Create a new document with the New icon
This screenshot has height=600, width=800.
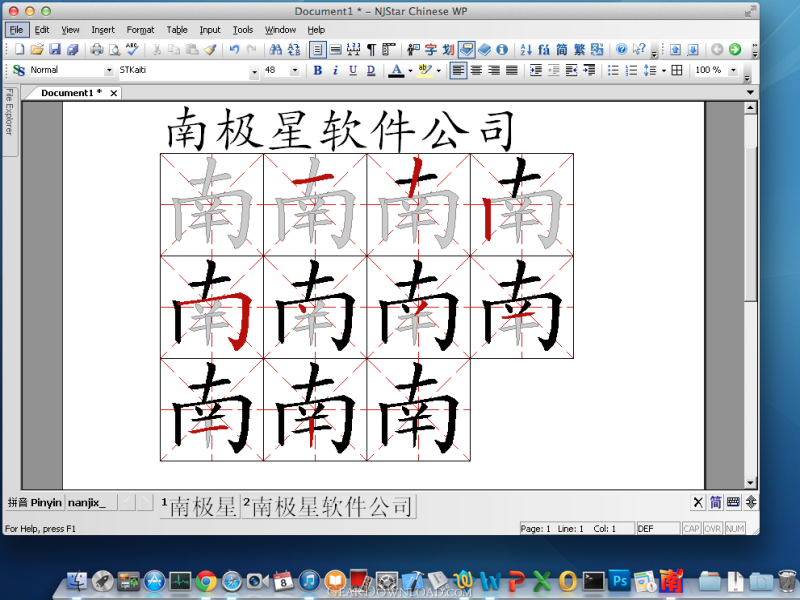tap(19, 49)
